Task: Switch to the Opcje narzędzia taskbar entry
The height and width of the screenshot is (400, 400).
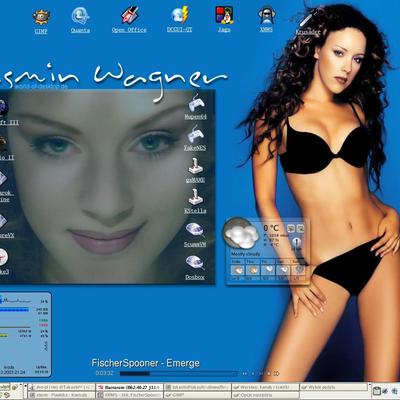Action: 266,395
